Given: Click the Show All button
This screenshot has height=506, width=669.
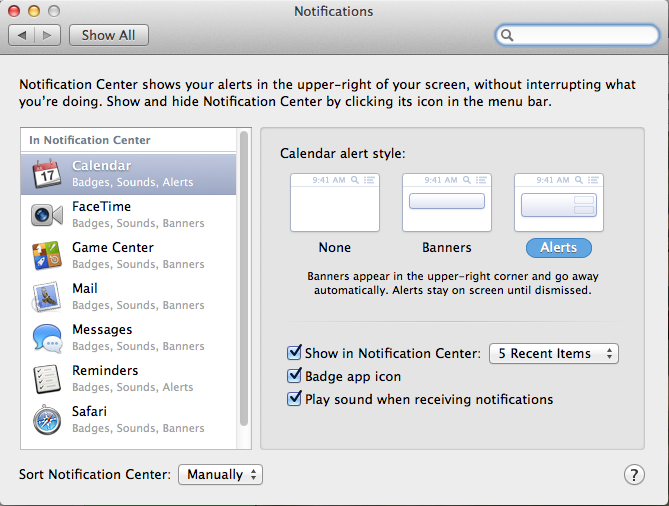Looking at the screenshot, I should click(109, 35).
